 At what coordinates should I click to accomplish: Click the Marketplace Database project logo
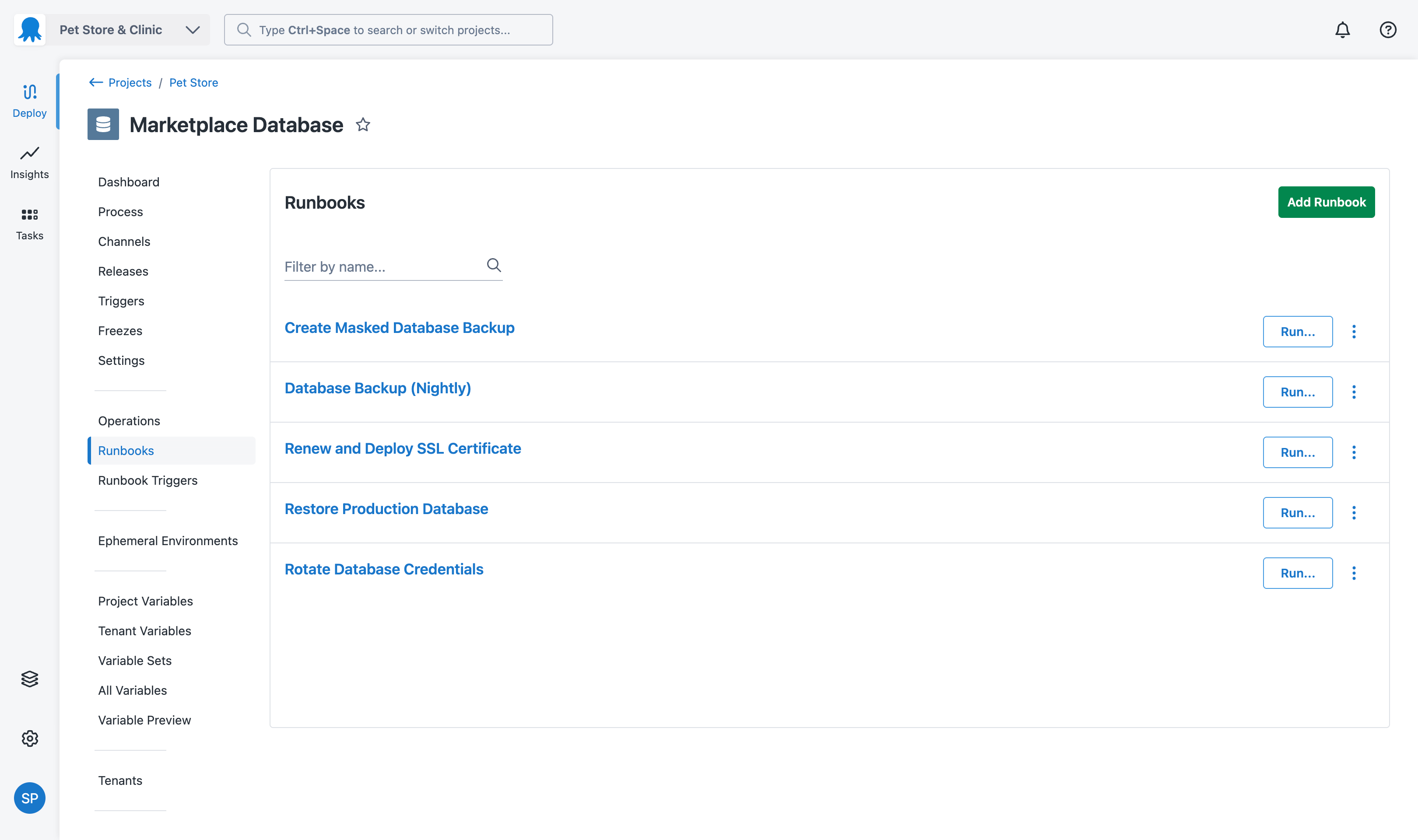pos(103,125)
